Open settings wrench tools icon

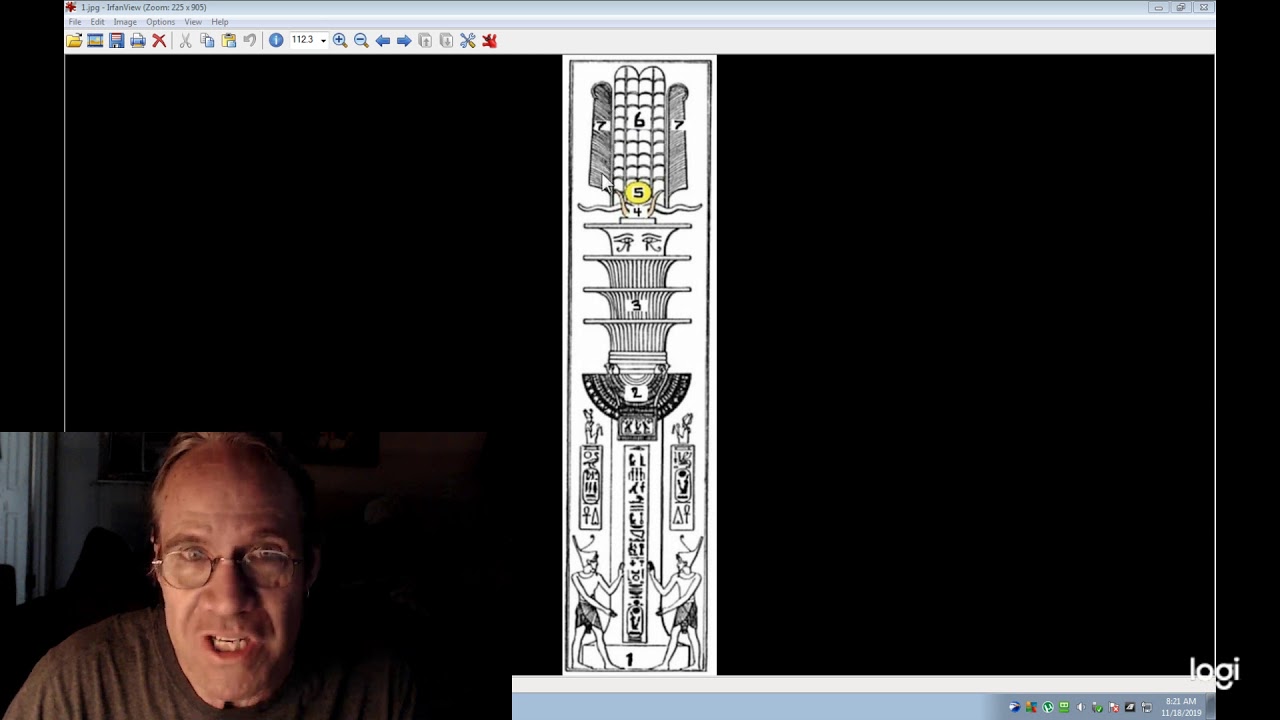pyautogui.click(x=468, y=40)
